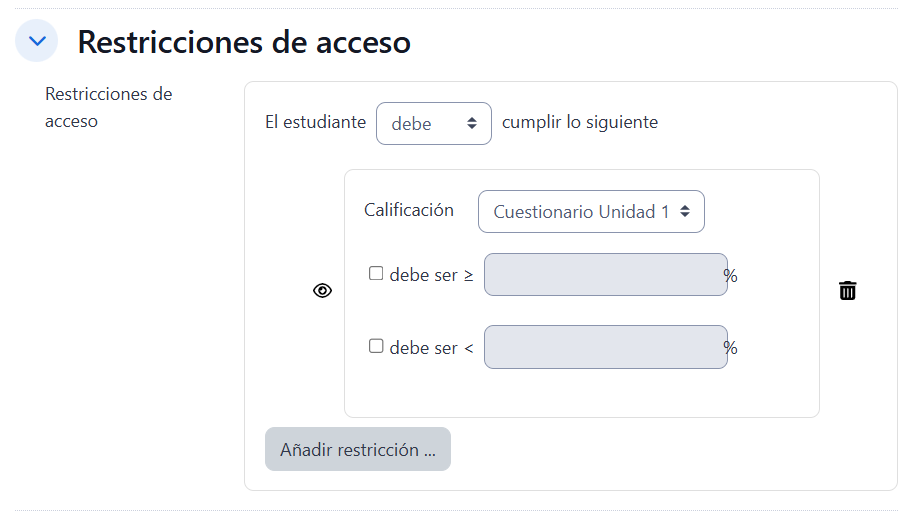This screenshot has width=911, height=514.
Task: Delete the grade restriction with the trash icon
Action: tap(847, 291)
